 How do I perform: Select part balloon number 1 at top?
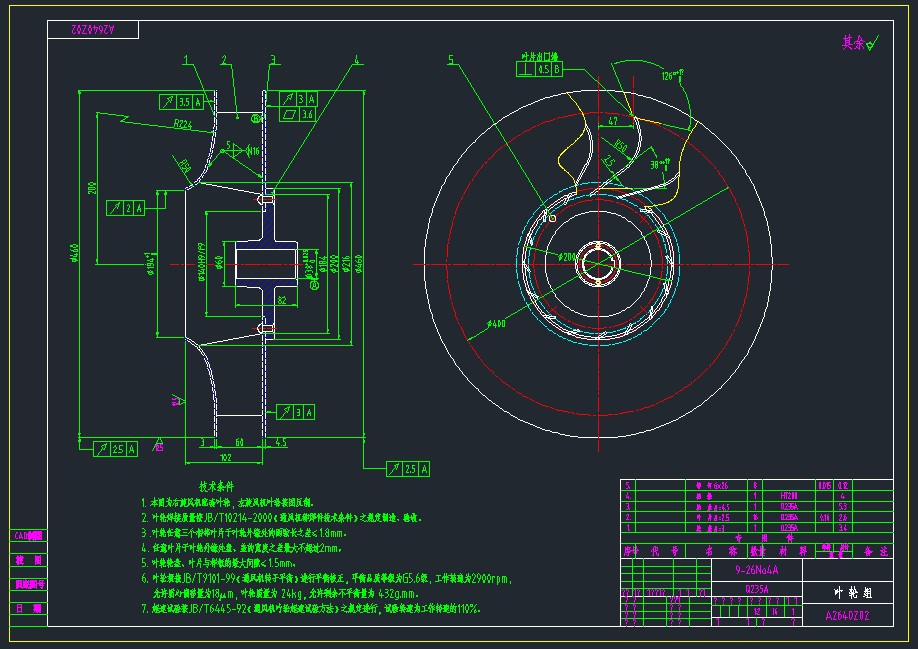point(185,60)
